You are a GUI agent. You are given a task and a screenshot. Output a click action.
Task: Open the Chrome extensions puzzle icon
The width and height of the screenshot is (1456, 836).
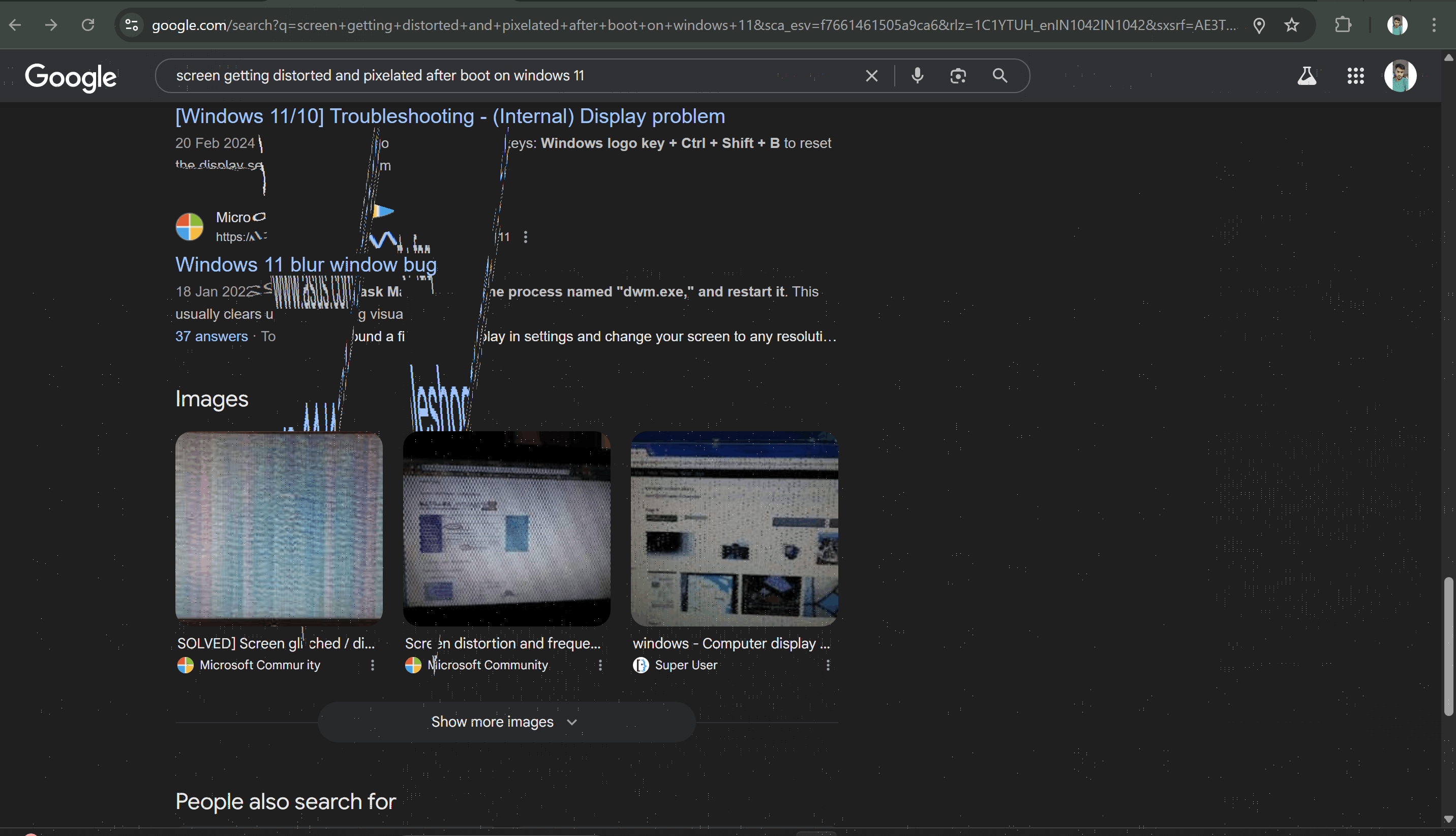click(x=1343, y=25)
